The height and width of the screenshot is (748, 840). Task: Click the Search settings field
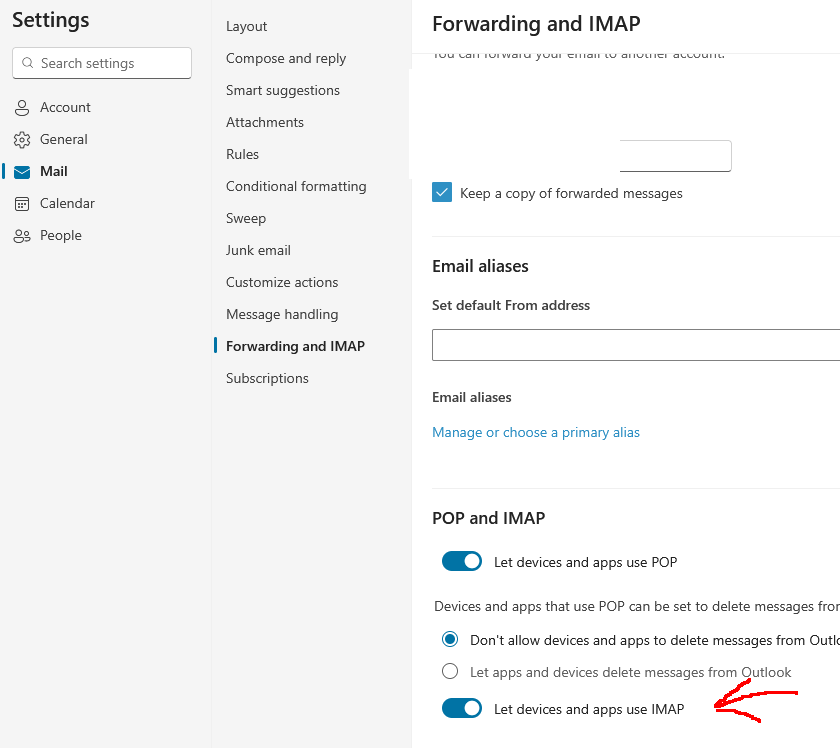[110, 63]
